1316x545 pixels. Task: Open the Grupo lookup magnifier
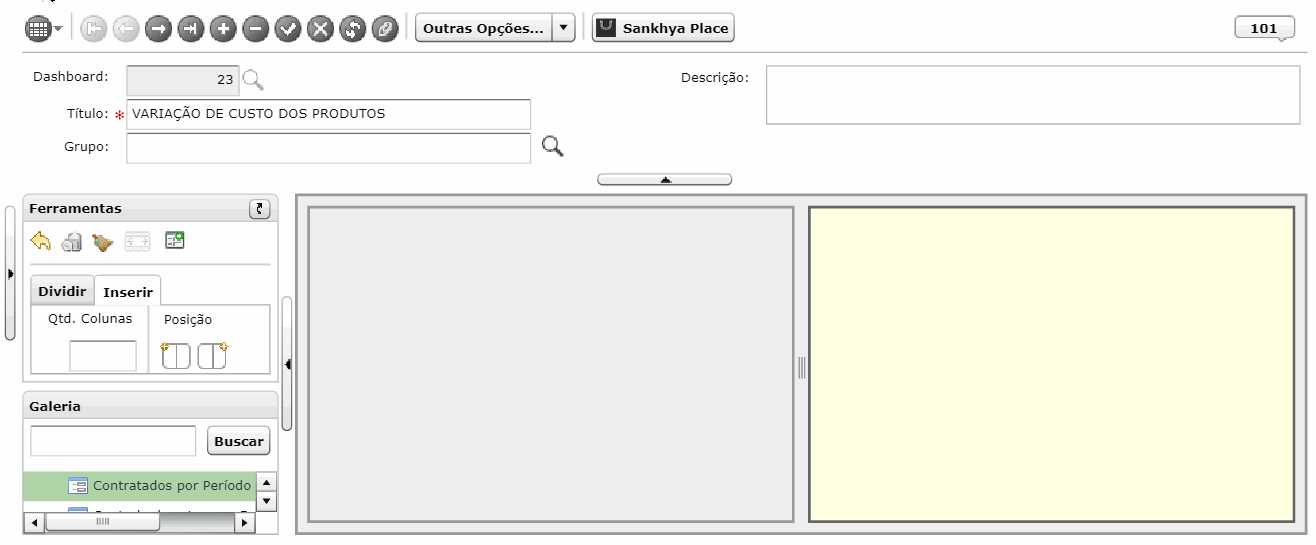tap(553, 147)
